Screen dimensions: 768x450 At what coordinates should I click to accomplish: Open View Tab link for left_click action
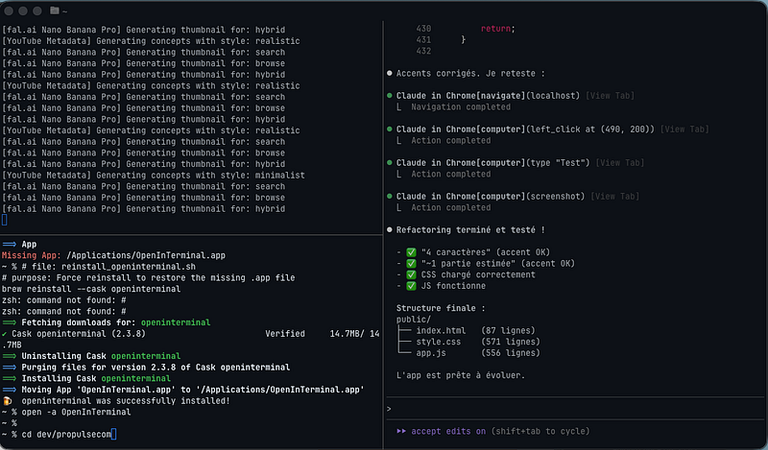coord(684,129)
